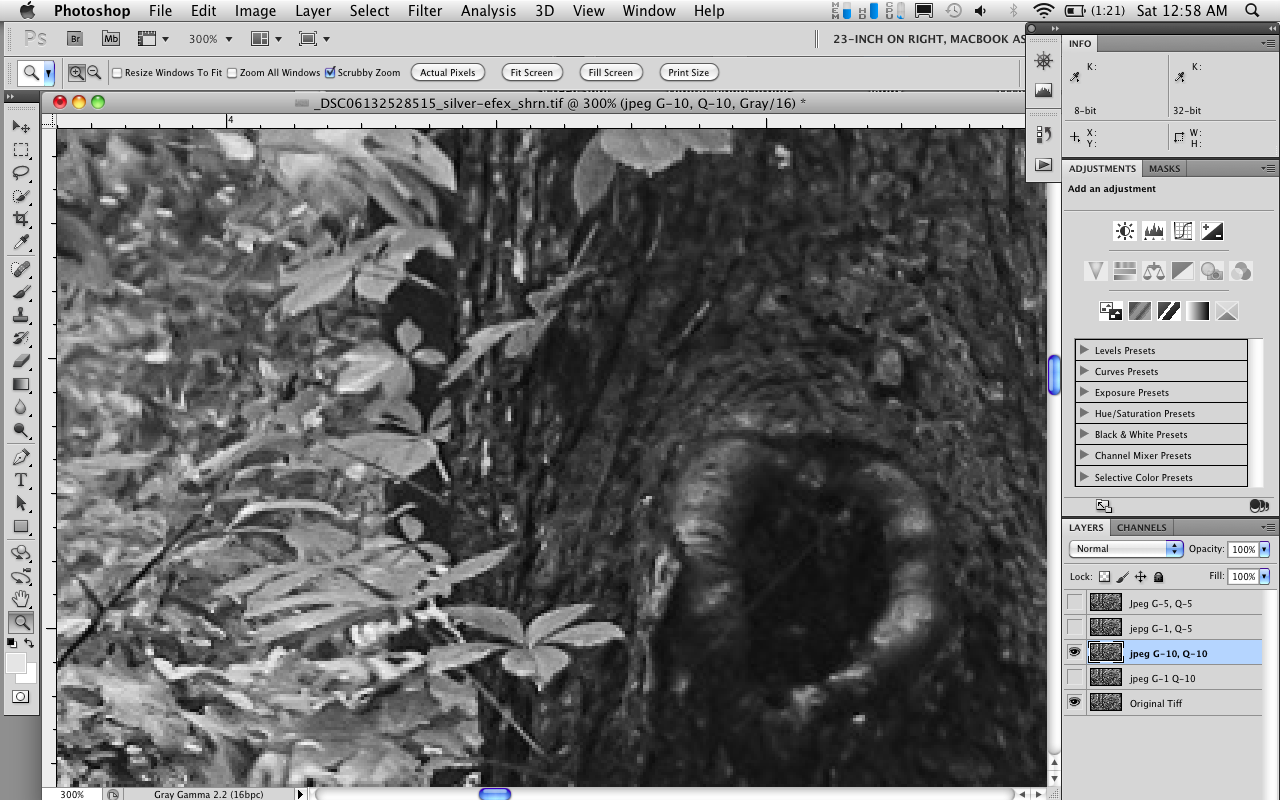Select the History Brush tool

click(x=20, y=339)
